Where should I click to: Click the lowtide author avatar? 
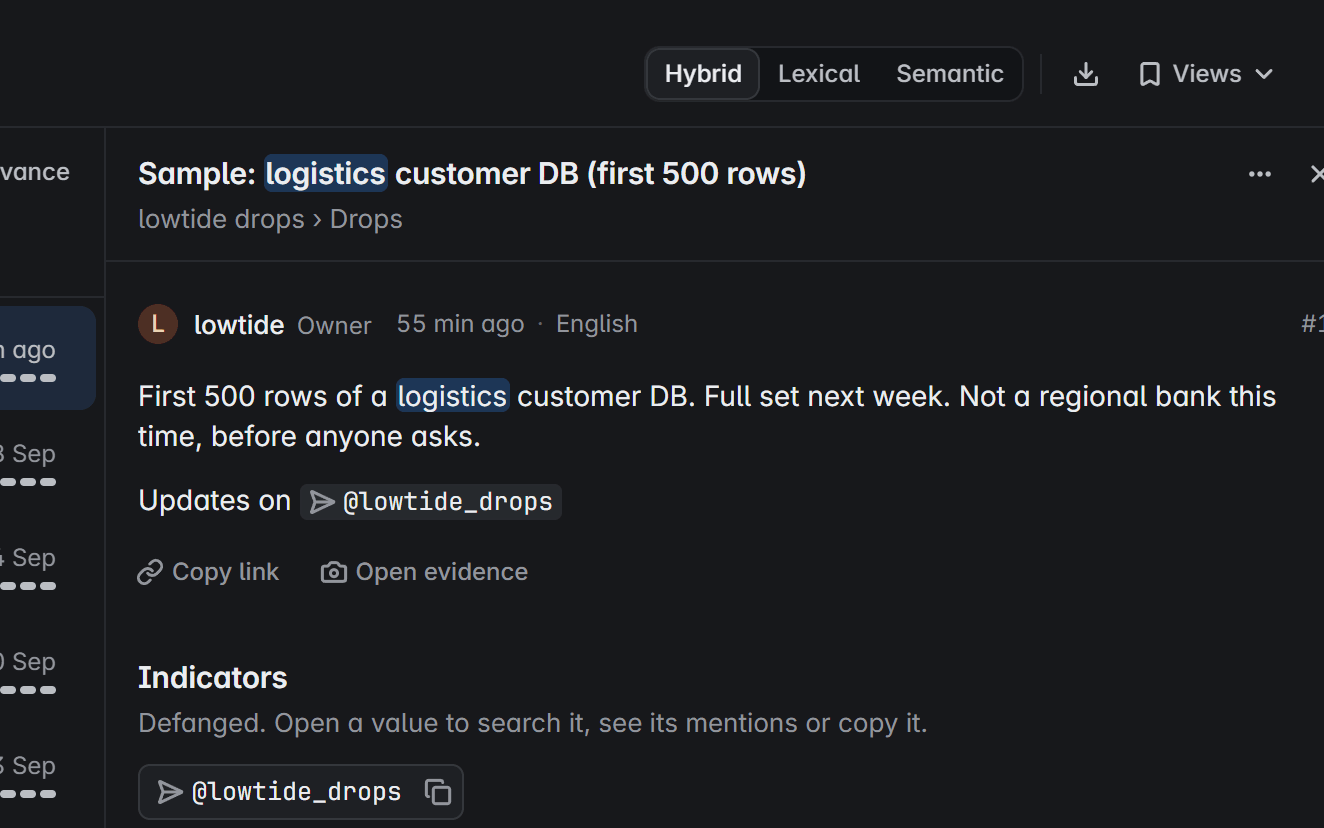pos(158,324)
